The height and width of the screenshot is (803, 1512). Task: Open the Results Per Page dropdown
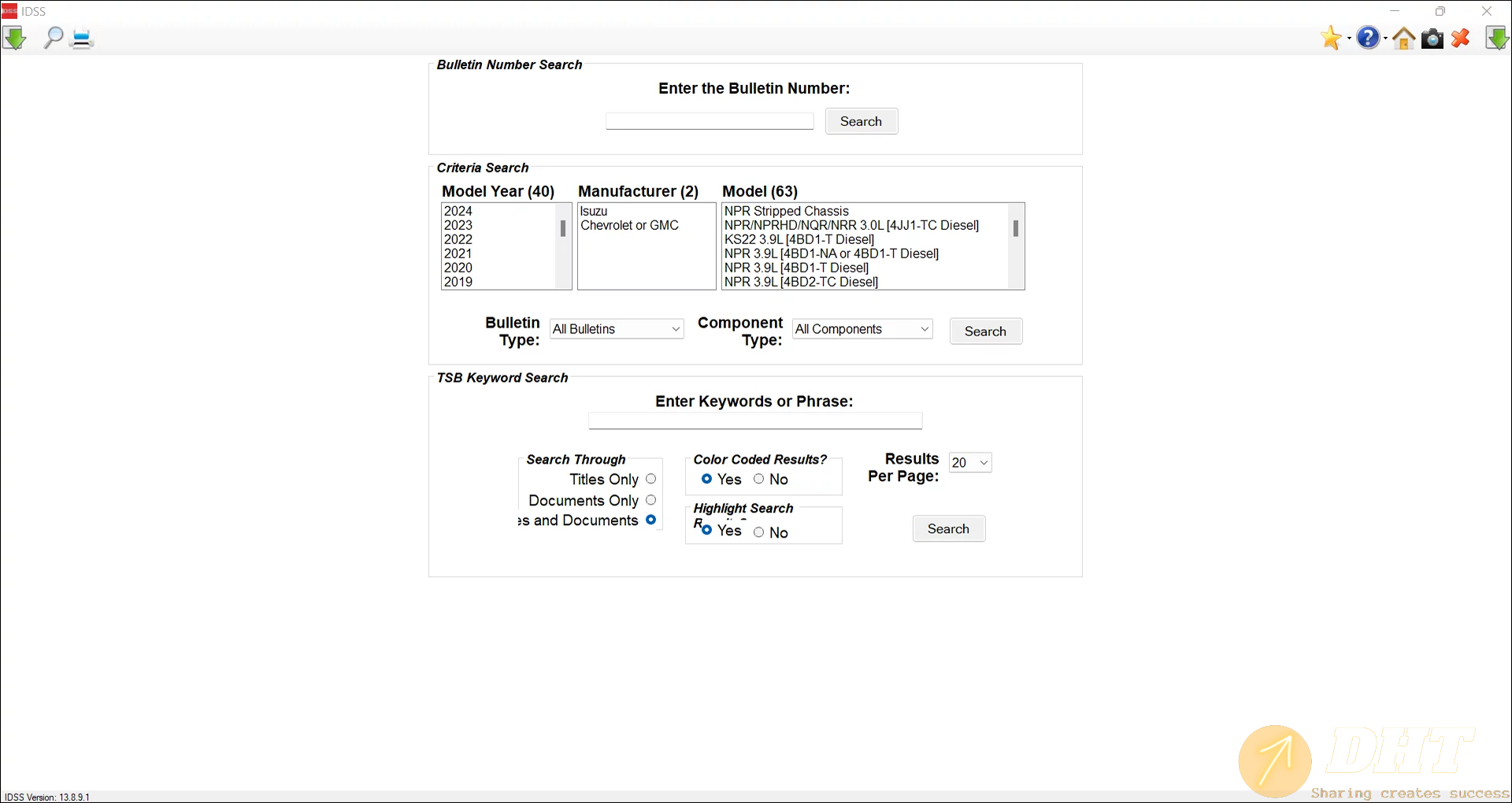coord(970,463)
